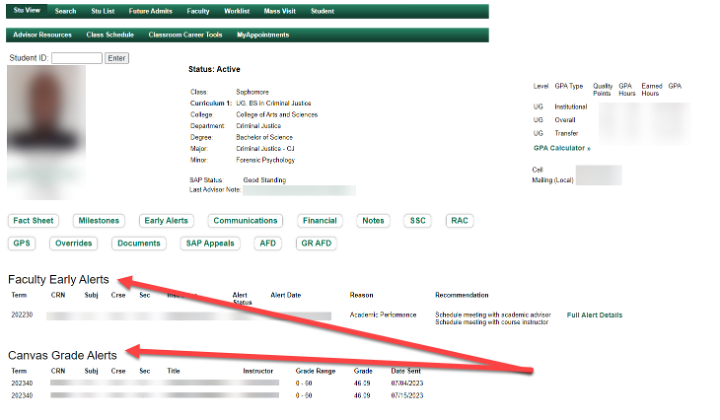Open the Early Alerts section button
Viewport: 720px width, 420px height.
pos(166,221)
